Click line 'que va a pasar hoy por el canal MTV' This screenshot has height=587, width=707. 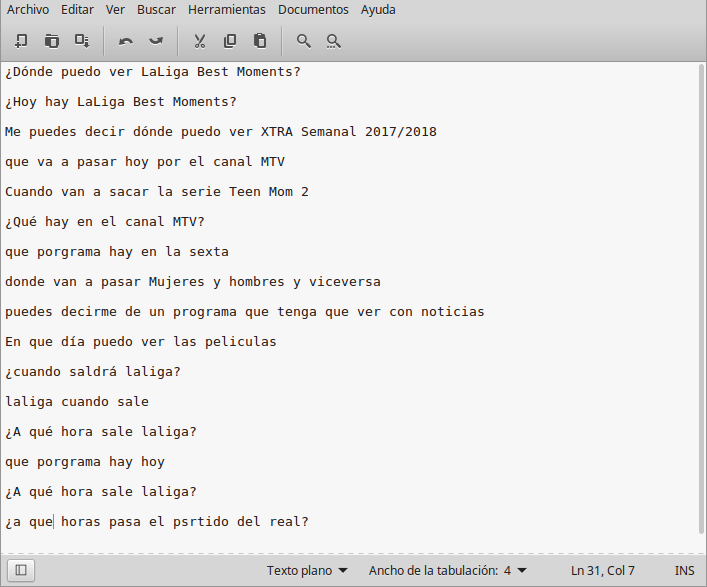point(145,162)
